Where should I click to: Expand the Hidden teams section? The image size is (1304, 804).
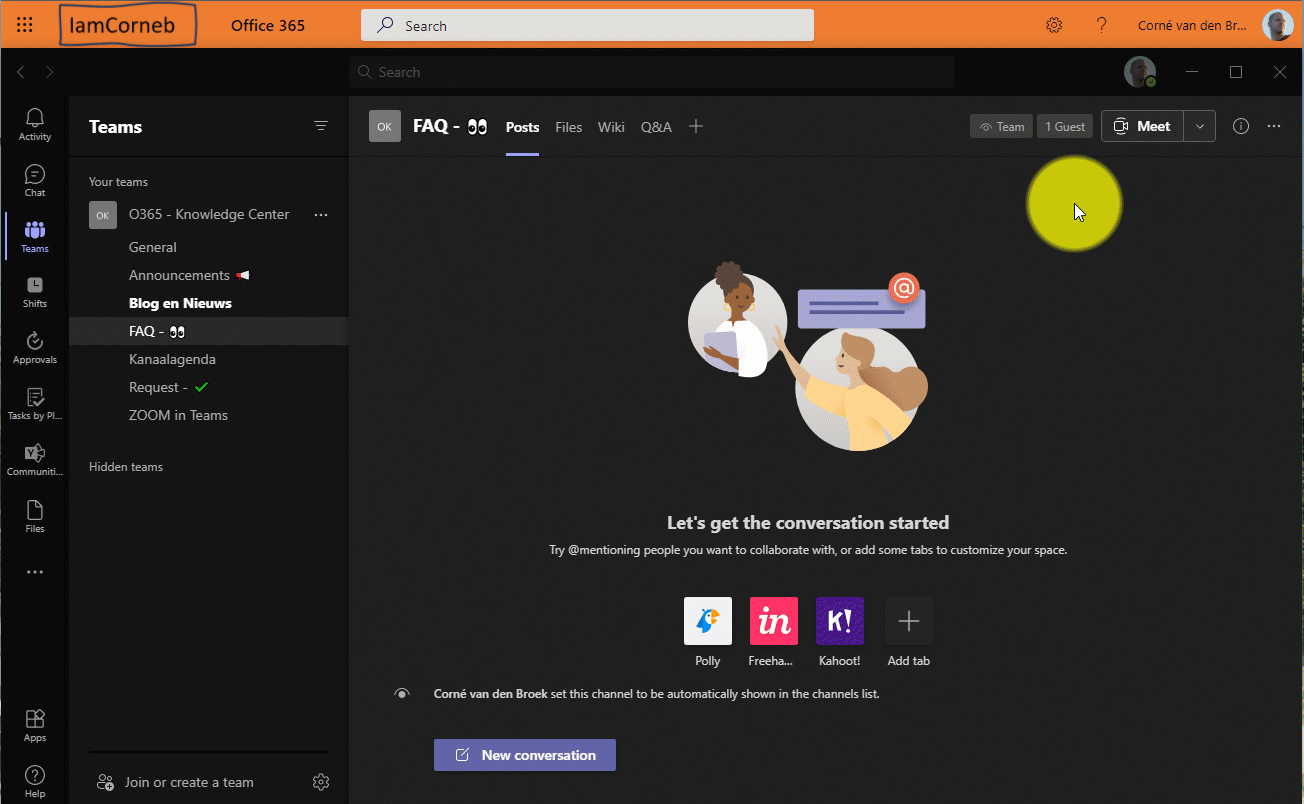click(x=126, y=467)
